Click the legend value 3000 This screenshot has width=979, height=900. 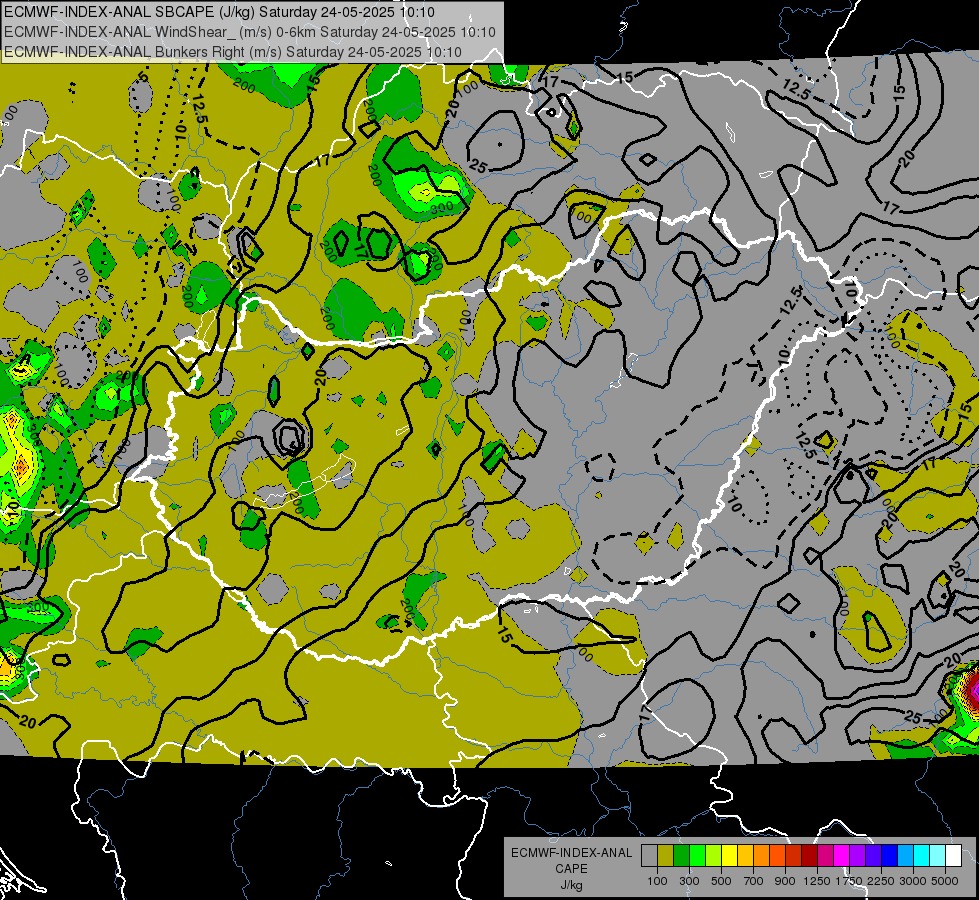click(913, 881)
